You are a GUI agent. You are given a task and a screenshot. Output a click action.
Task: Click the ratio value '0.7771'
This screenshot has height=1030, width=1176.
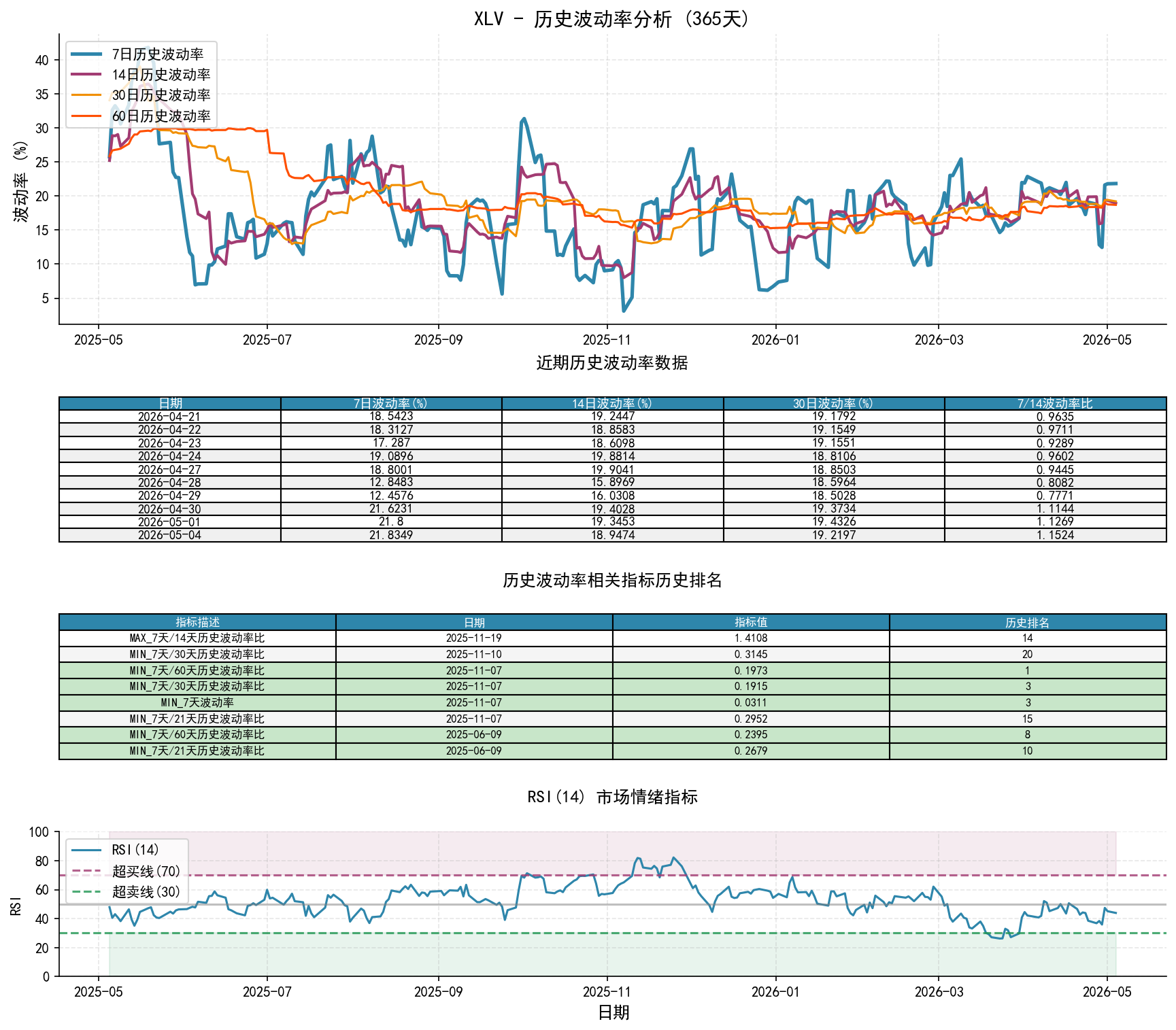[1055, 496]
